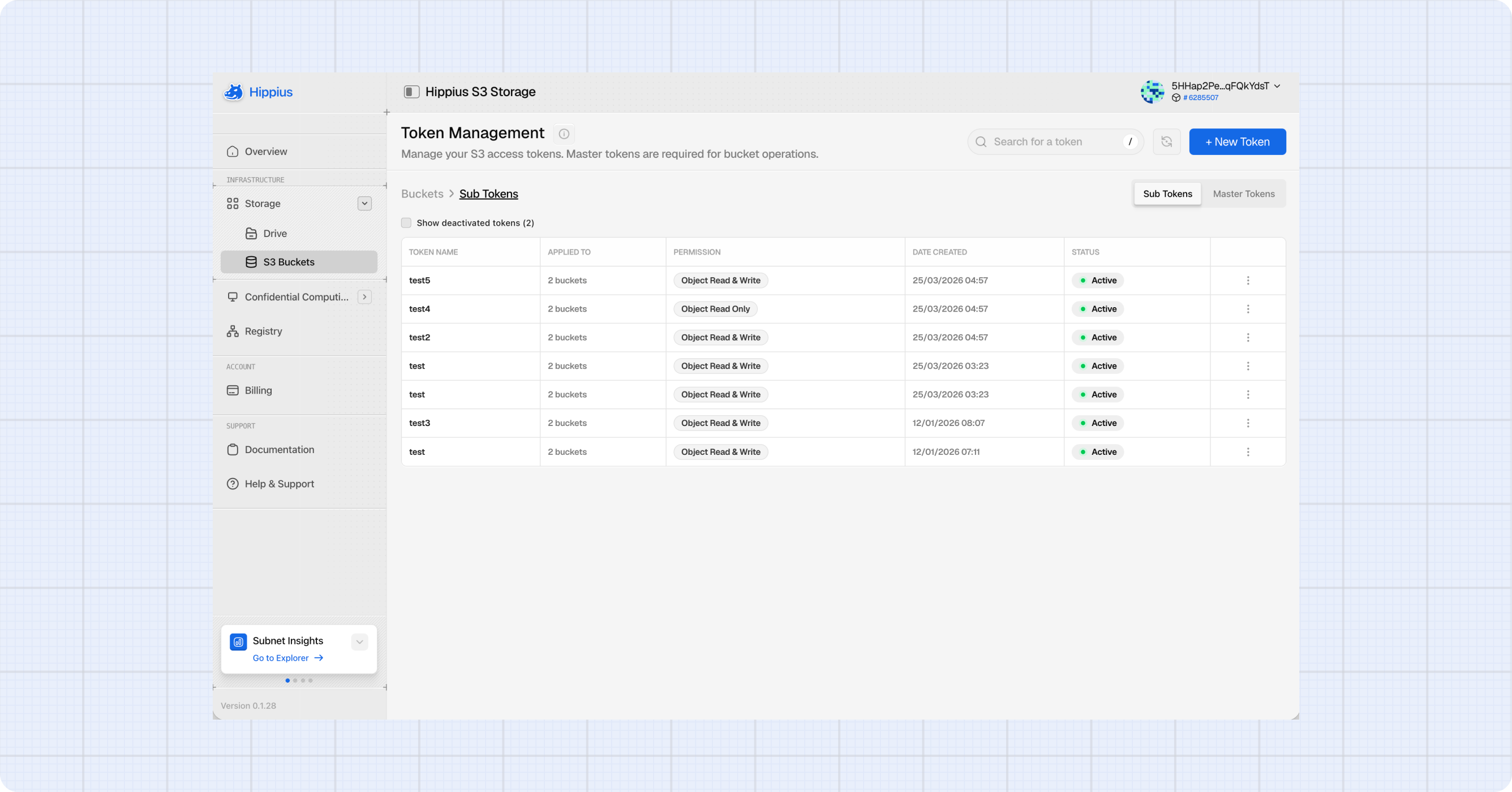
Task: Click the Documentation clipboard icon
Action: click(233, 450)
